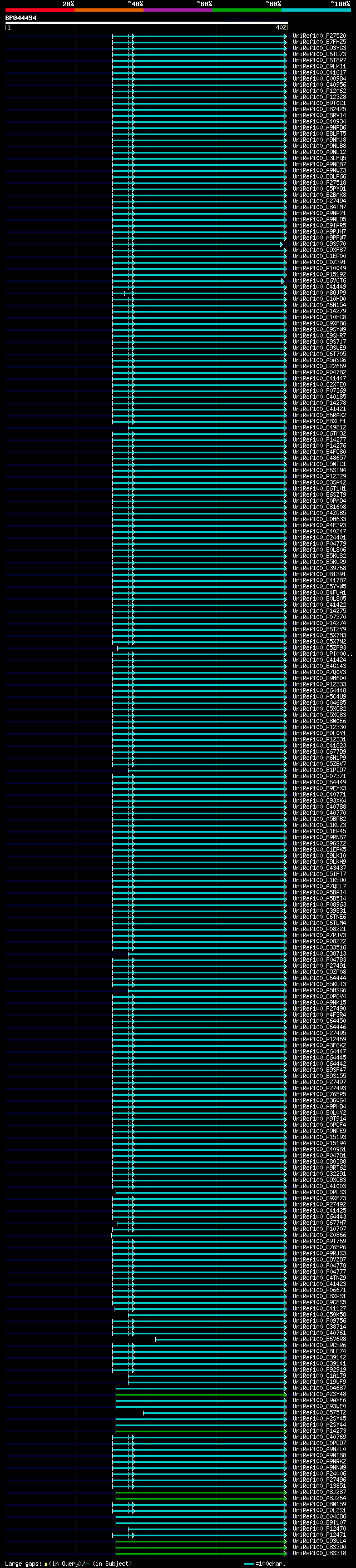This screenshot has height=1568, width=356.
Task: Open hit UniRef100_Q40788
Action: click(319, 807)
